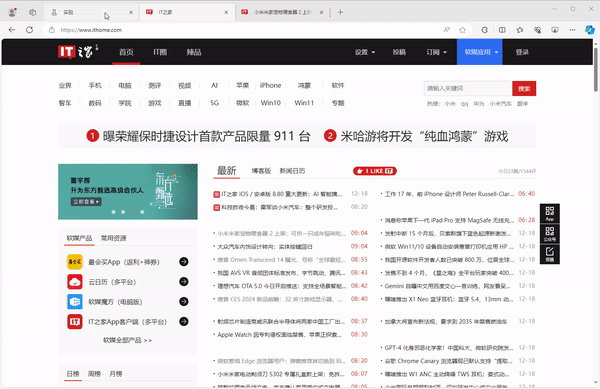Viewport: 600px width, 389px height.
Task: Click arrow button next to 最会买App
Action: pos(184,262)
